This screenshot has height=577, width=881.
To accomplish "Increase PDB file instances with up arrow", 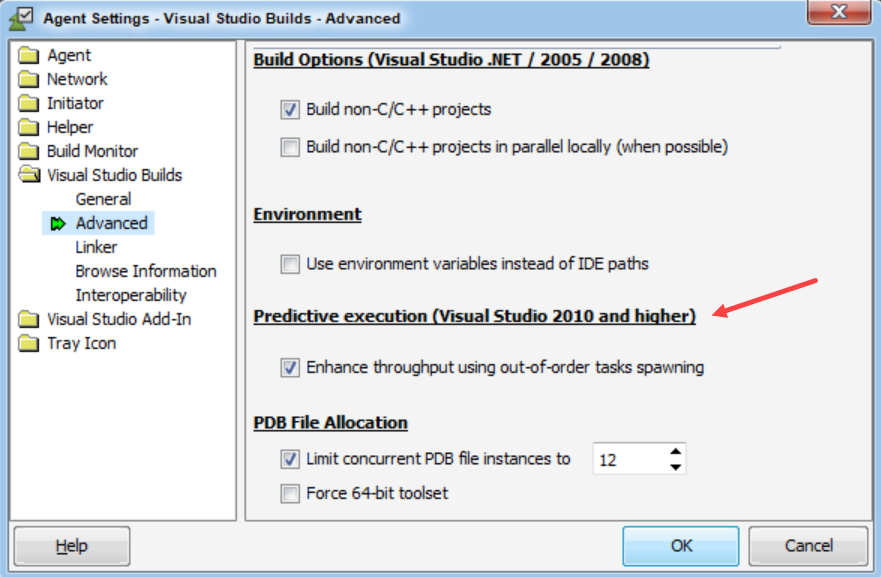I will pos(676,452).
